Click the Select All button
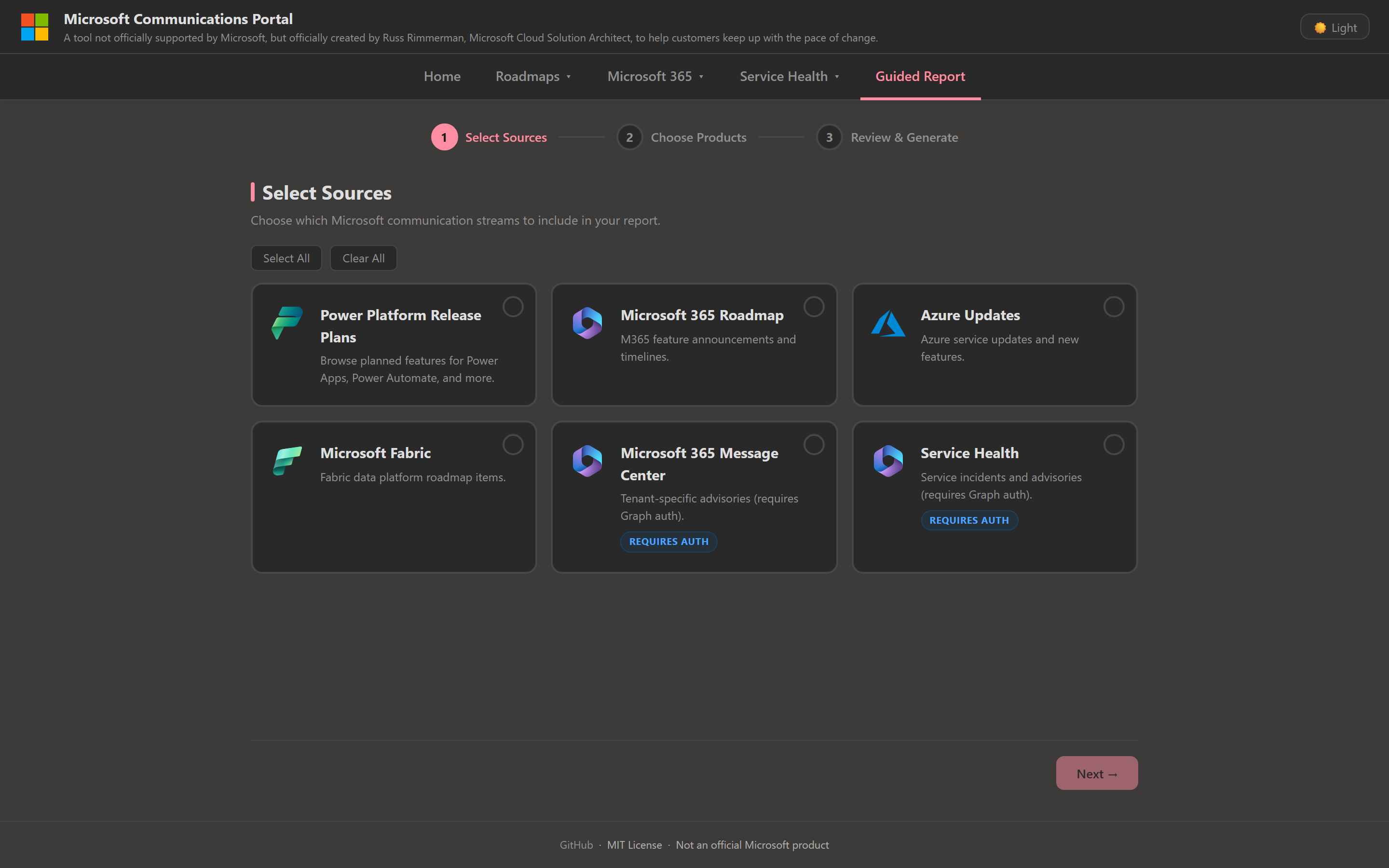Screen dimensions: 1389x868 pyautogui.click(x=286, y=258)
